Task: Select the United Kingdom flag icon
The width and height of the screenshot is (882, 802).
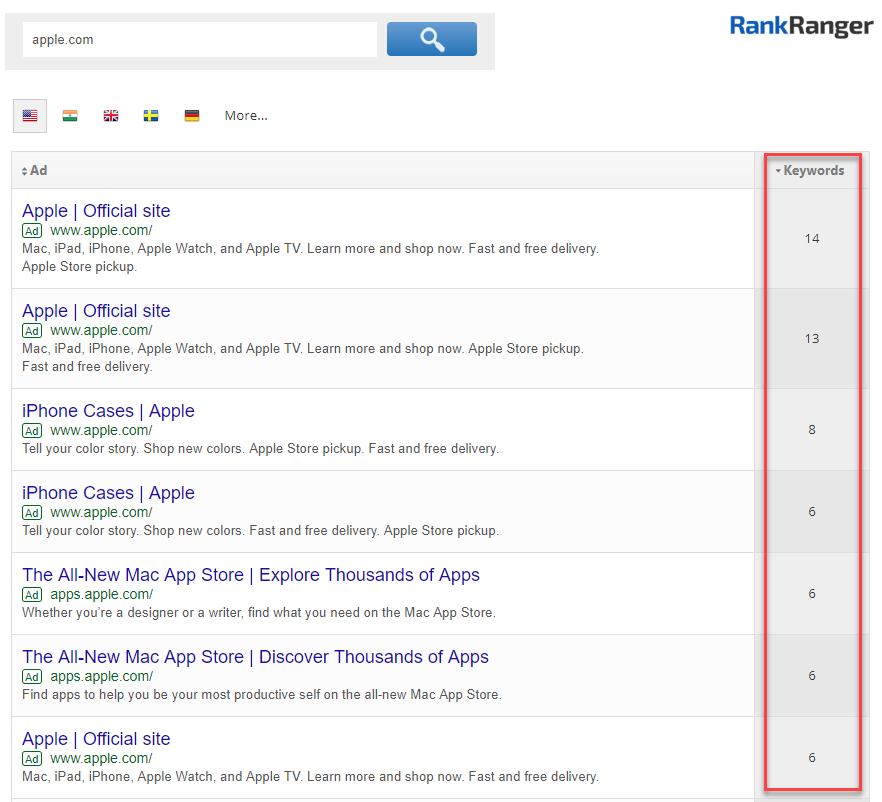Action: (111, 116)
